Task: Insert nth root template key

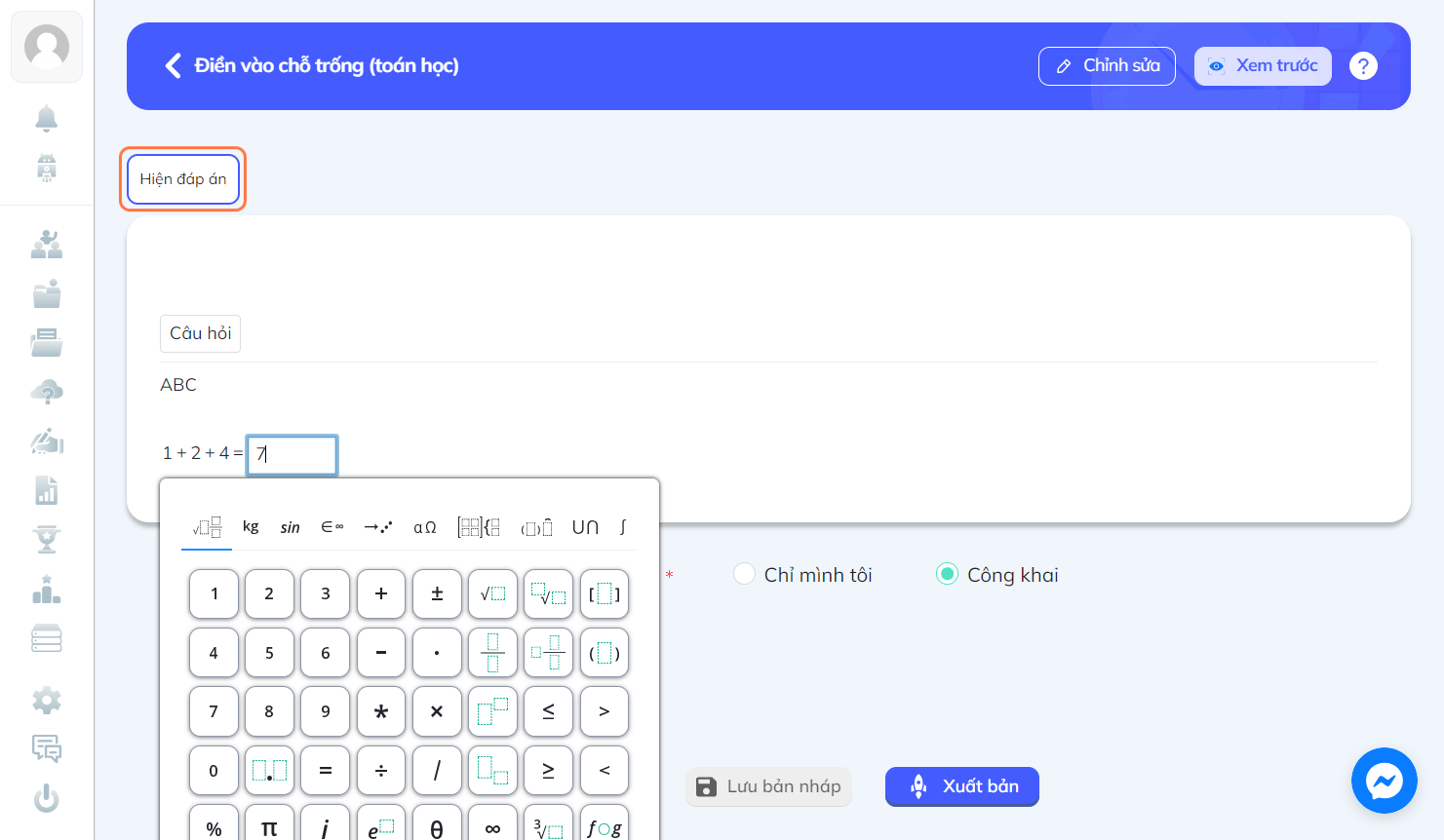Action: pyautogui.click(x=548, y=593)
